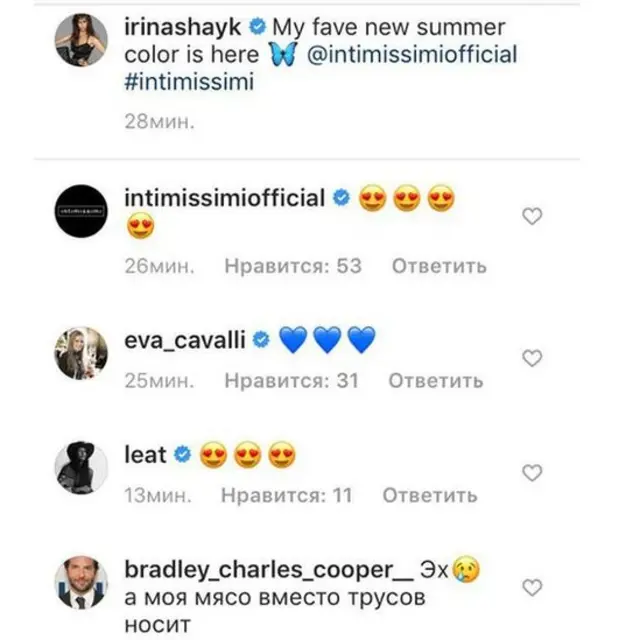Like the intimissimiofficial comment with heart icon
Image resolution: width=640 pixels, height=640 pixels.
(x=532, y=216)
